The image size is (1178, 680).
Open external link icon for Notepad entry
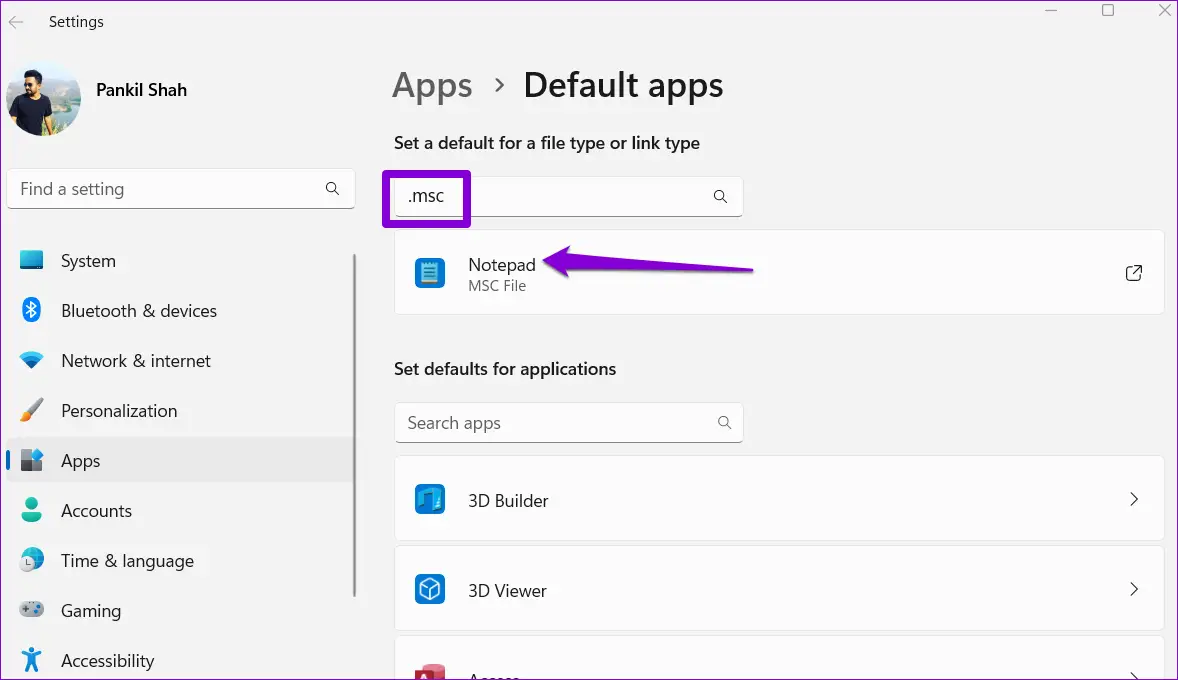pyautogui.click(x=1134, y=273)
